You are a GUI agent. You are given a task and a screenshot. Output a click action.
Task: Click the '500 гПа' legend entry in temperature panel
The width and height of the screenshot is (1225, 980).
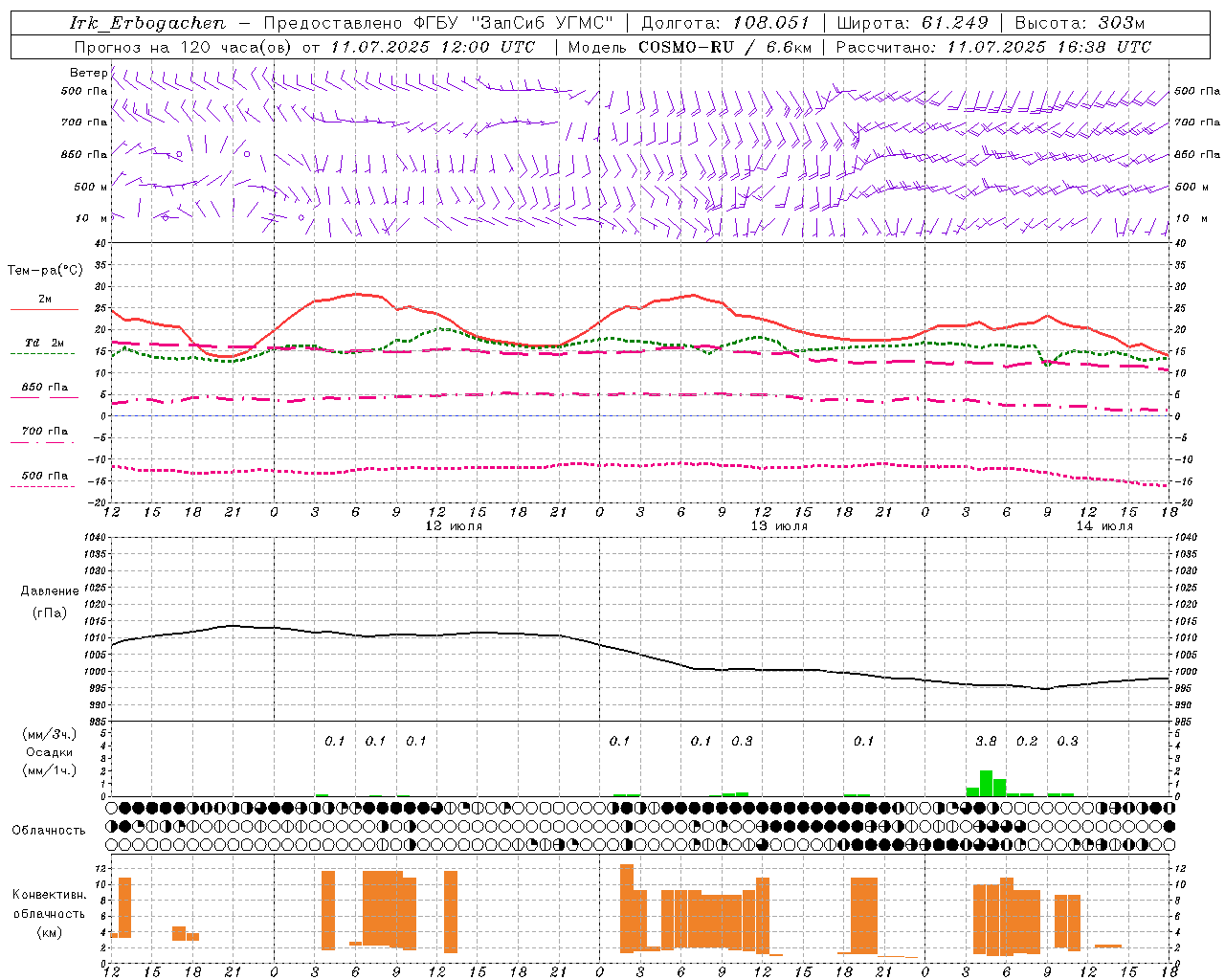coord(45,476)
